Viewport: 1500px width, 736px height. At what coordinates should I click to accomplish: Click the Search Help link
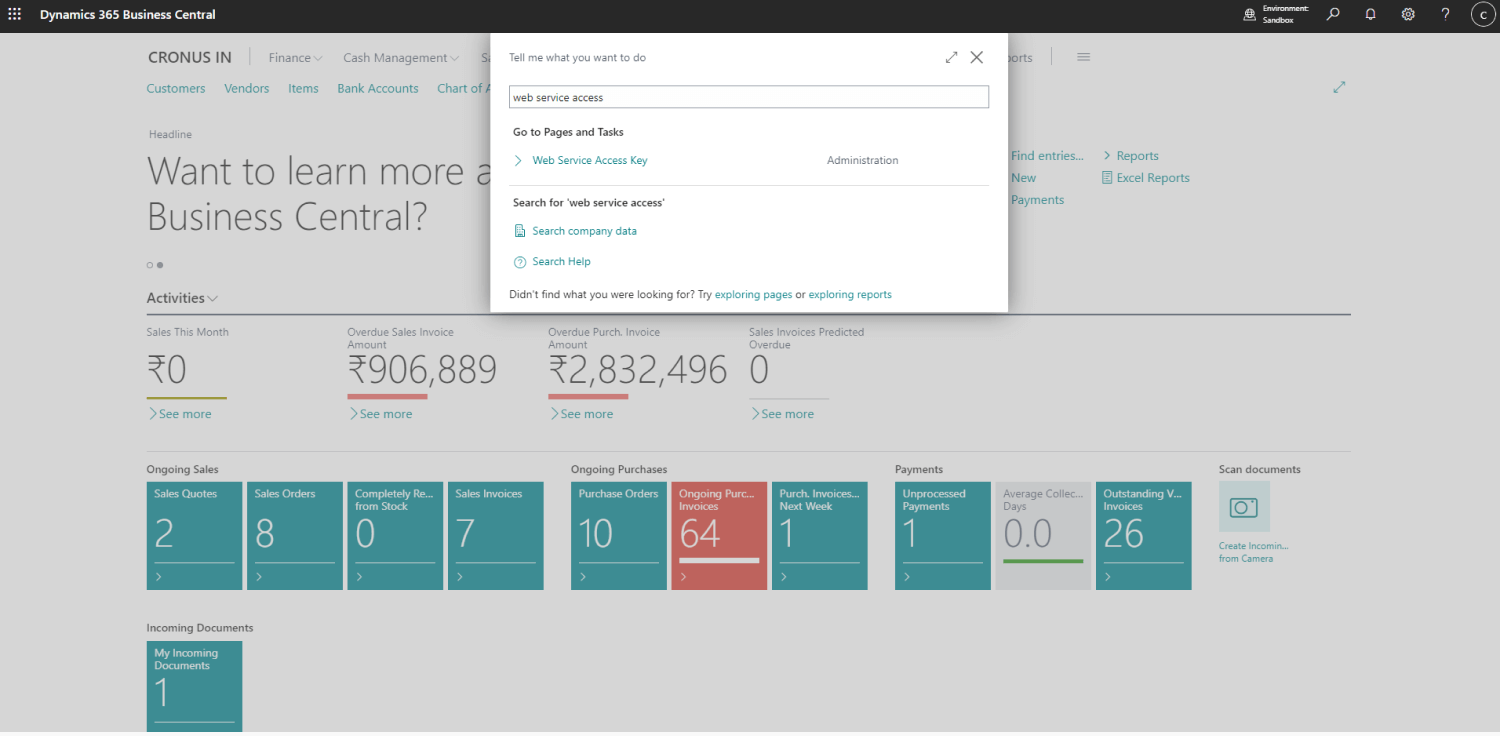(562, 262)
